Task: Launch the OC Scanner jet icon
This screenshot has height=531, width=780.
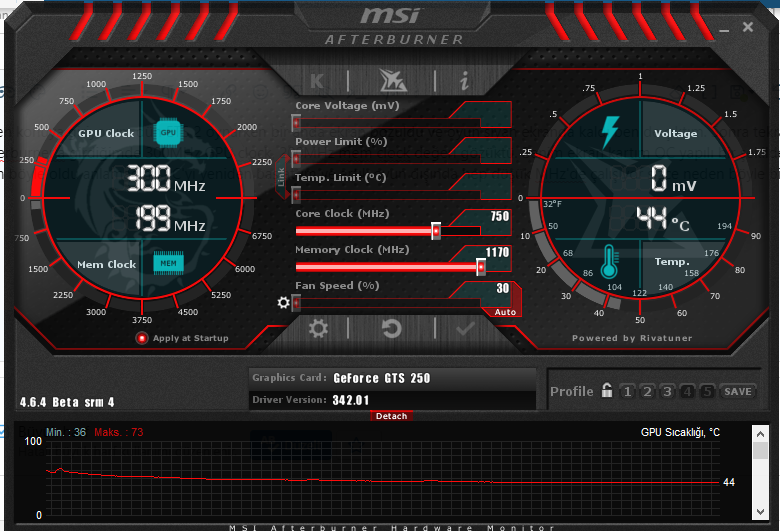Action: coord(392,81)
